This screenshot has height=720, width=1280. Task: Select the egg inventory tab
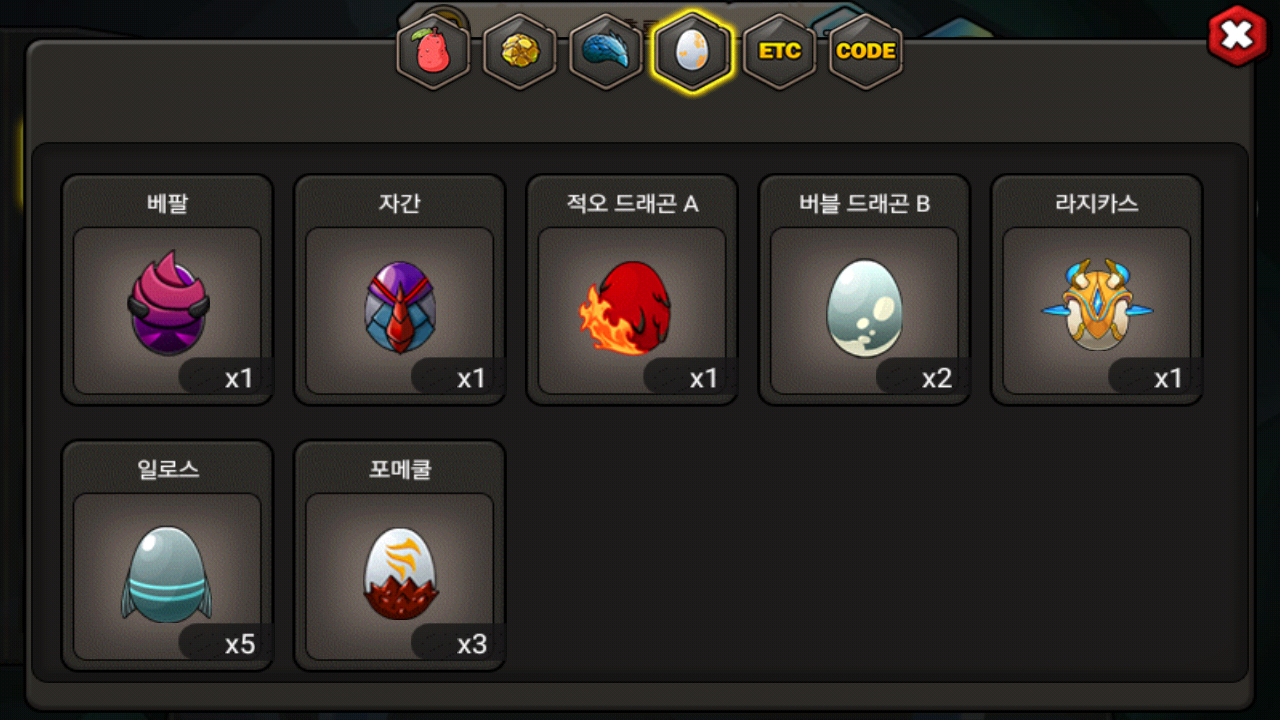tap(692, 52)
